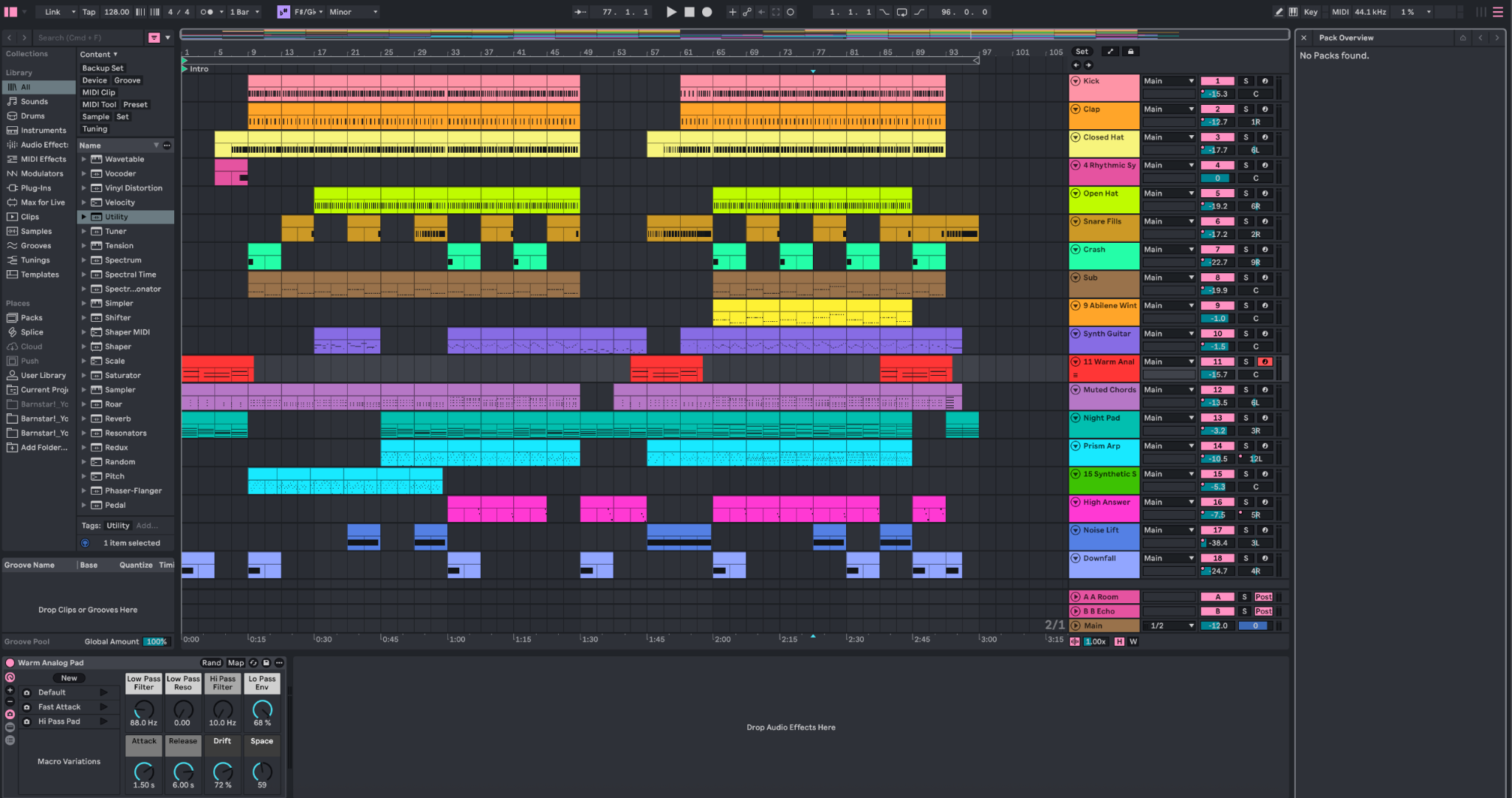Save the Warm Analog Pad preset disk icon

267,663
